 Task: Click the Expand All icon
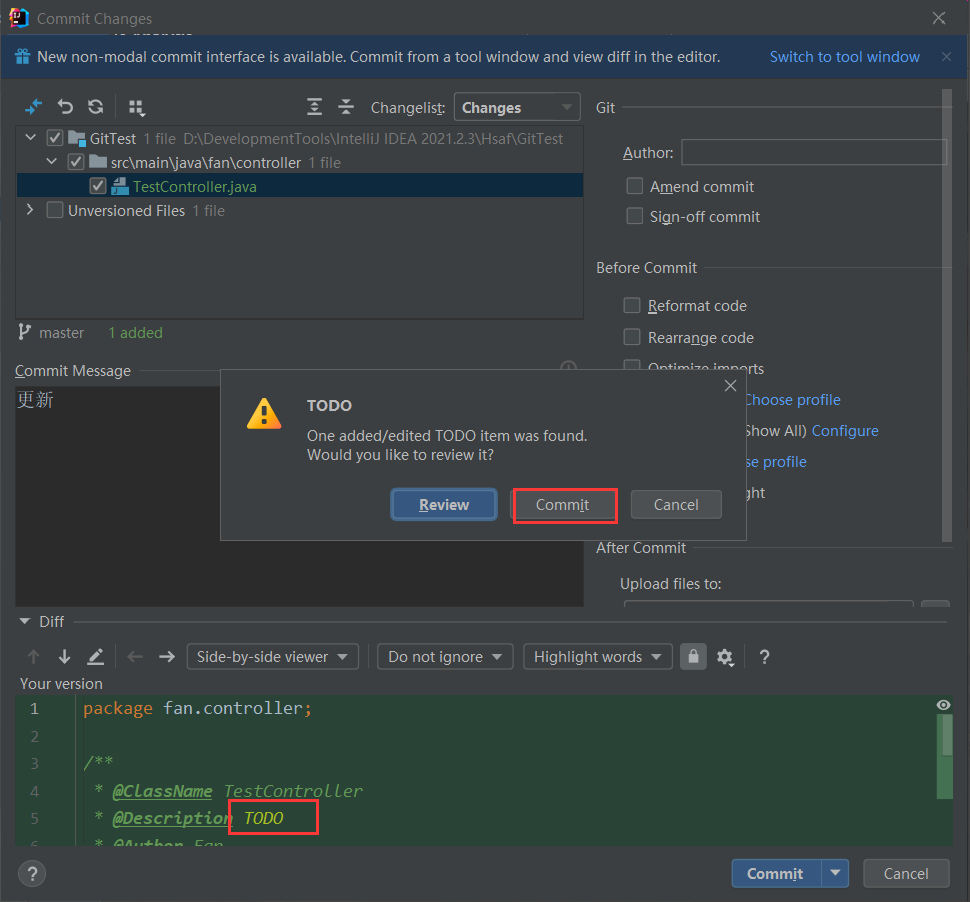click(x=314, y=107)
